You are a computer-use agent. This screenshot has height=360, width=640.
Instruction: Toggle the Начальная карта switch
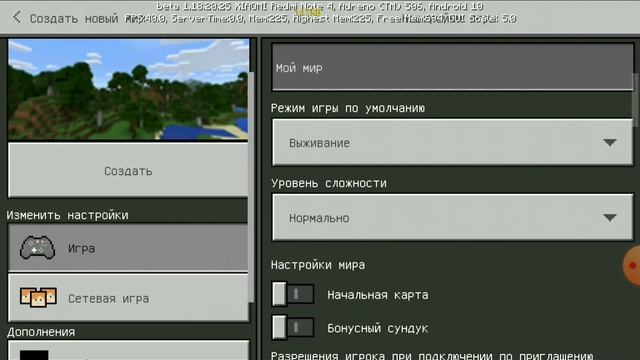(293, 294)
